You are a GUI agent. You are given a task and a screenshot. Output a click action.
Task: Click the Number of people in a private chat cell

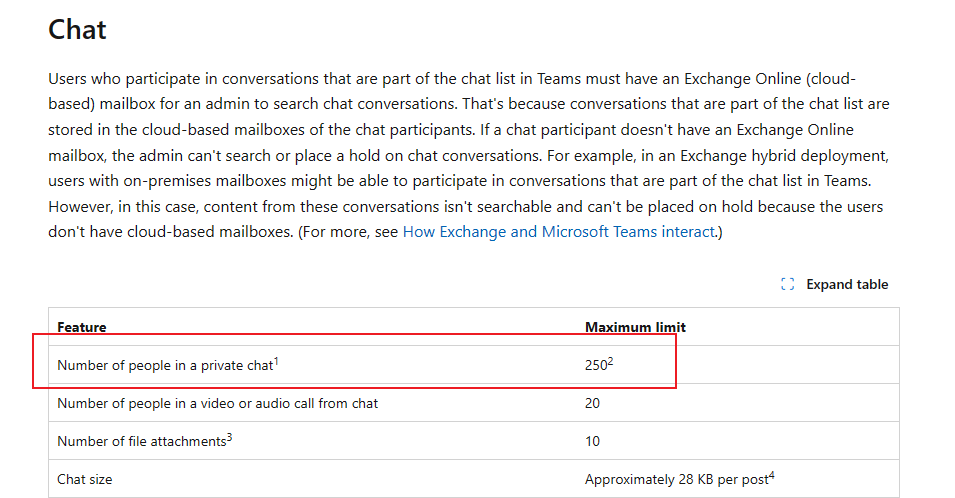[164, 366]
